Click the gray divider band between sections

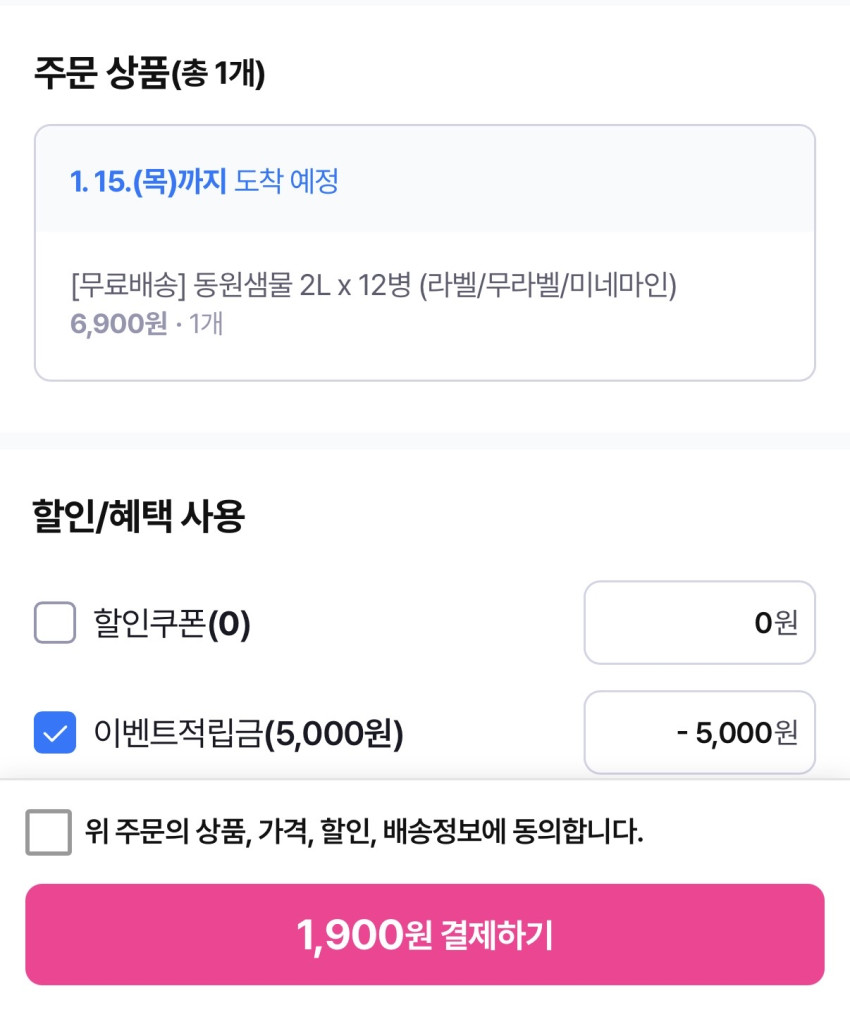pos(425,440)
